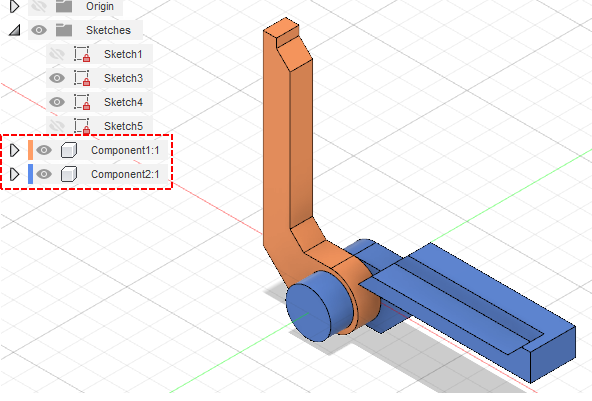Click the blue color bar of Component2:1
592x401 pixels.
[x=31, y=174]
